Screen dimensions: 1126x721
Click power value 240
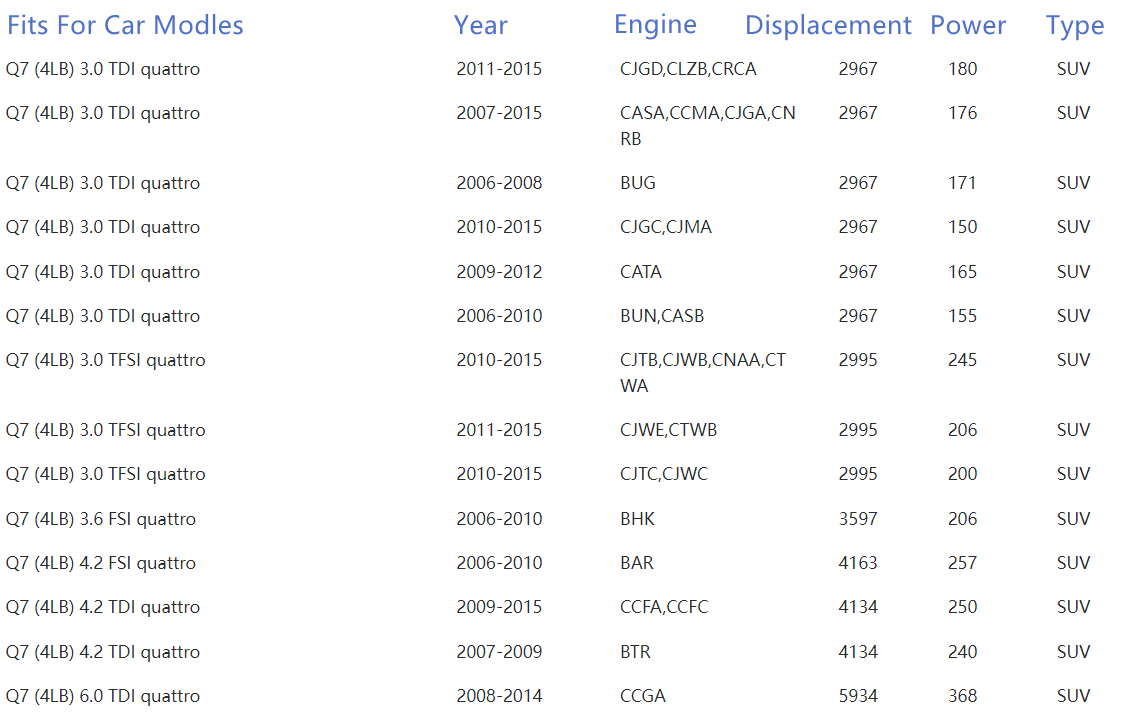962,652
